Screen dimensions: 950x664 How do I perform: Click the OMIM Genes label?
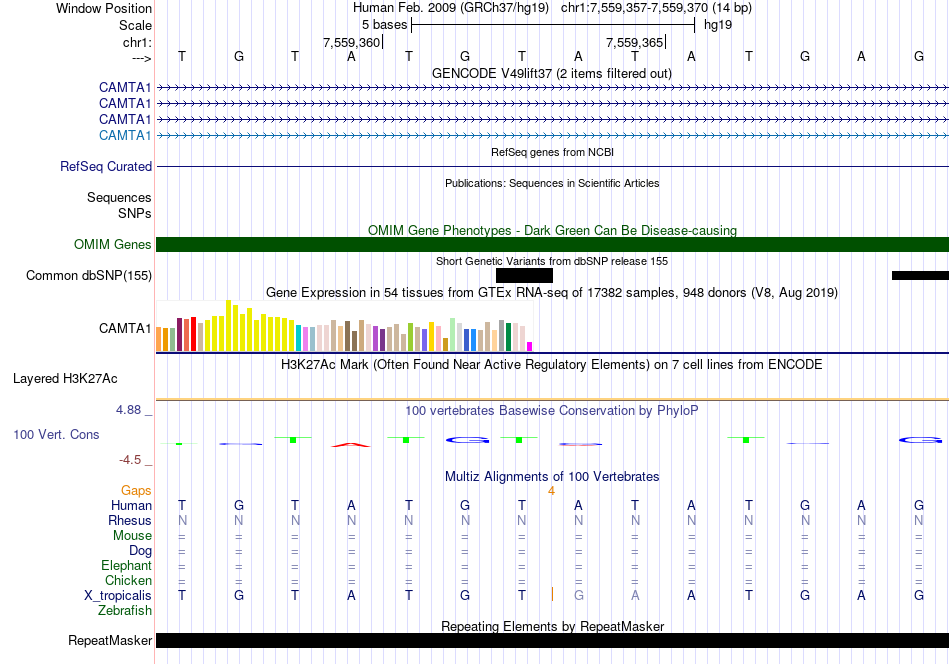[112, 244]
